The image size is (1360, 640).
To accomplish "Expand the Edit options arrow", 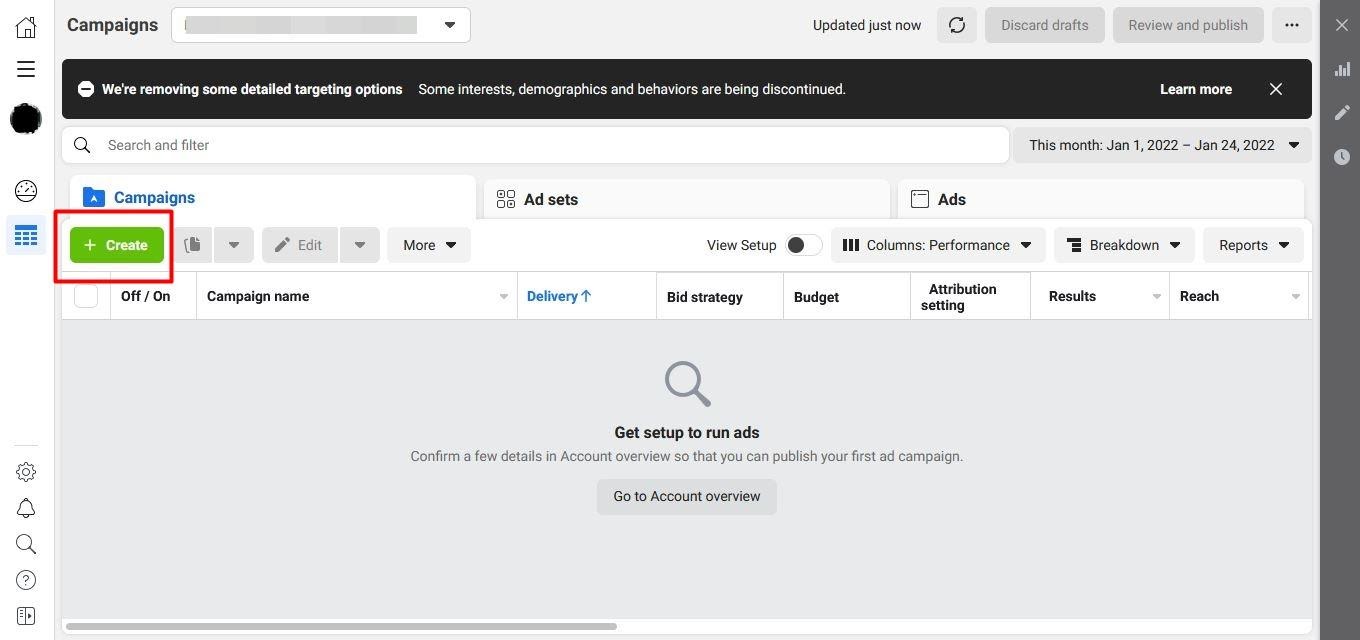I will (x=360, y=245).
